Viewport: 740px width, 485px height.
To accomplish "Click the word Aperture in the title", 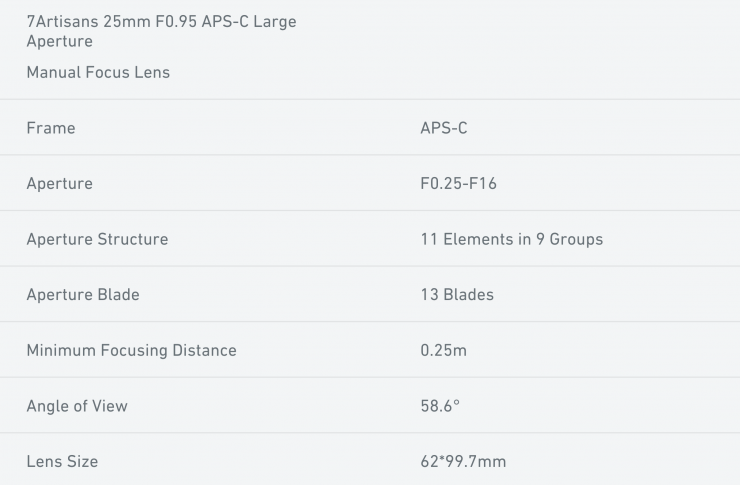I will point(60,41).
